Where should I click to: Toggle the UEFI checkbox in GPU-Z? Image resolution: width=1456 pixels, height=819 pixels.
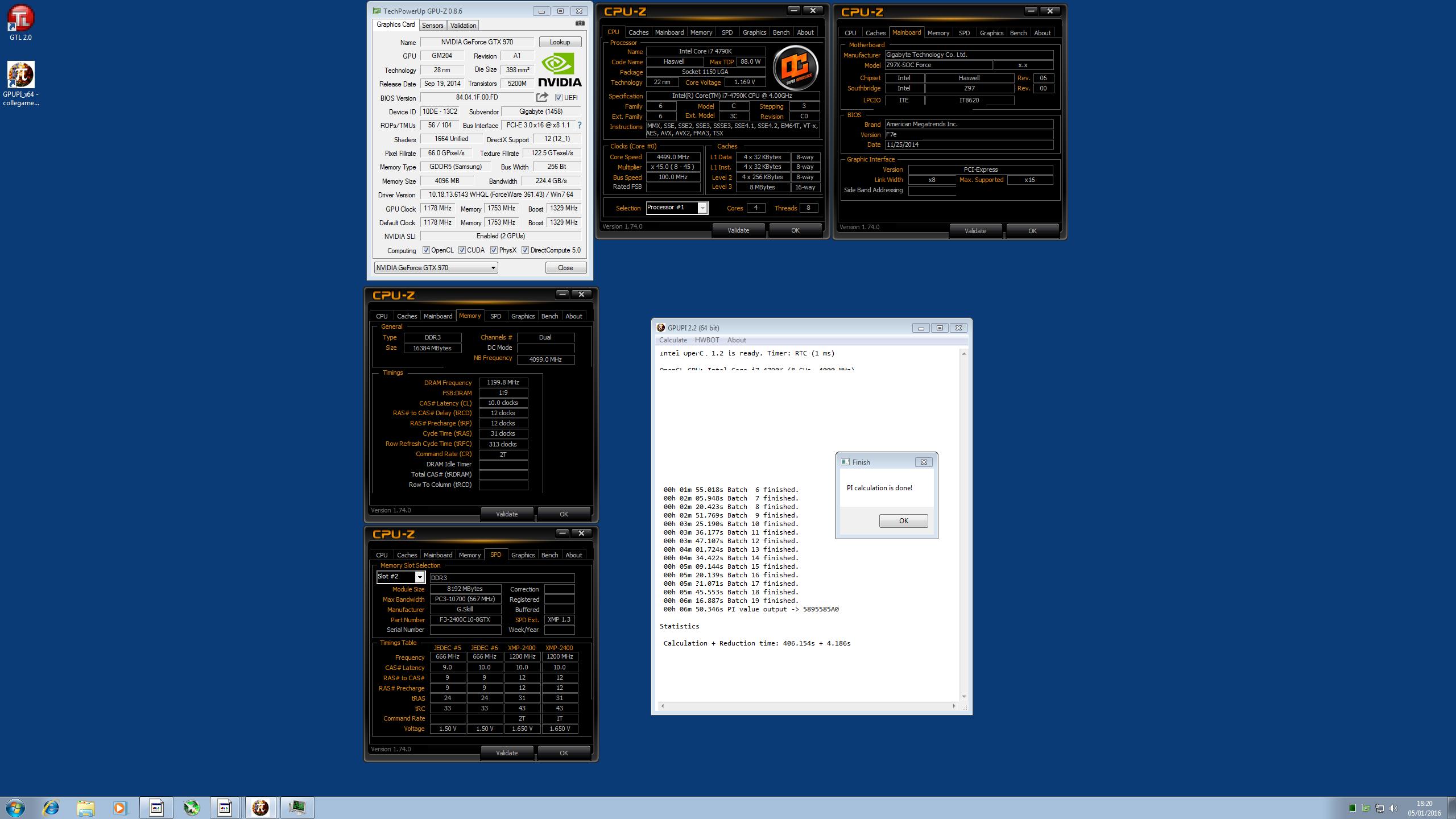(559, 98)
